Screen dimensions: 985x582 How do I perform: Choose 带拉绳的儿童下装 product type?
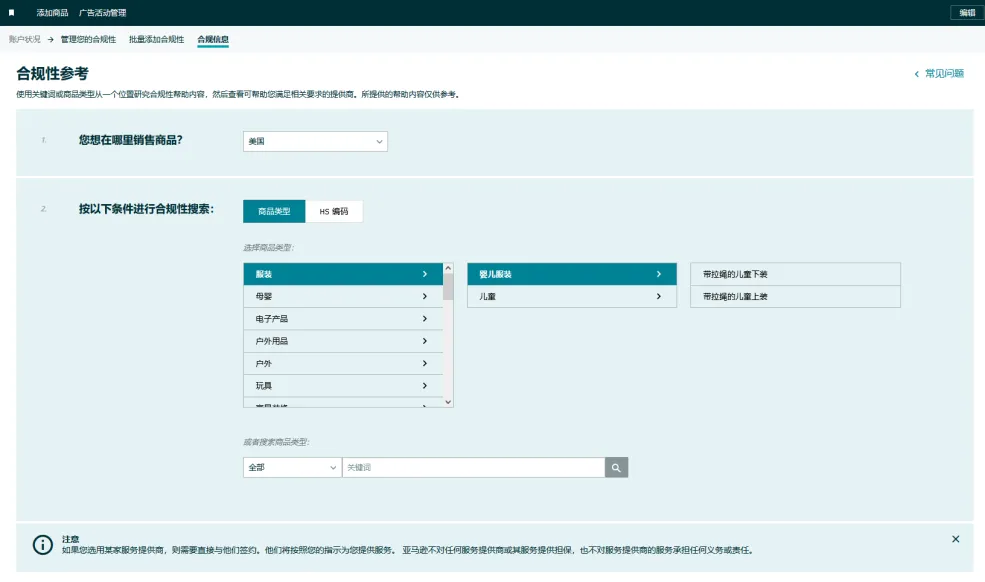pos(795,273)
